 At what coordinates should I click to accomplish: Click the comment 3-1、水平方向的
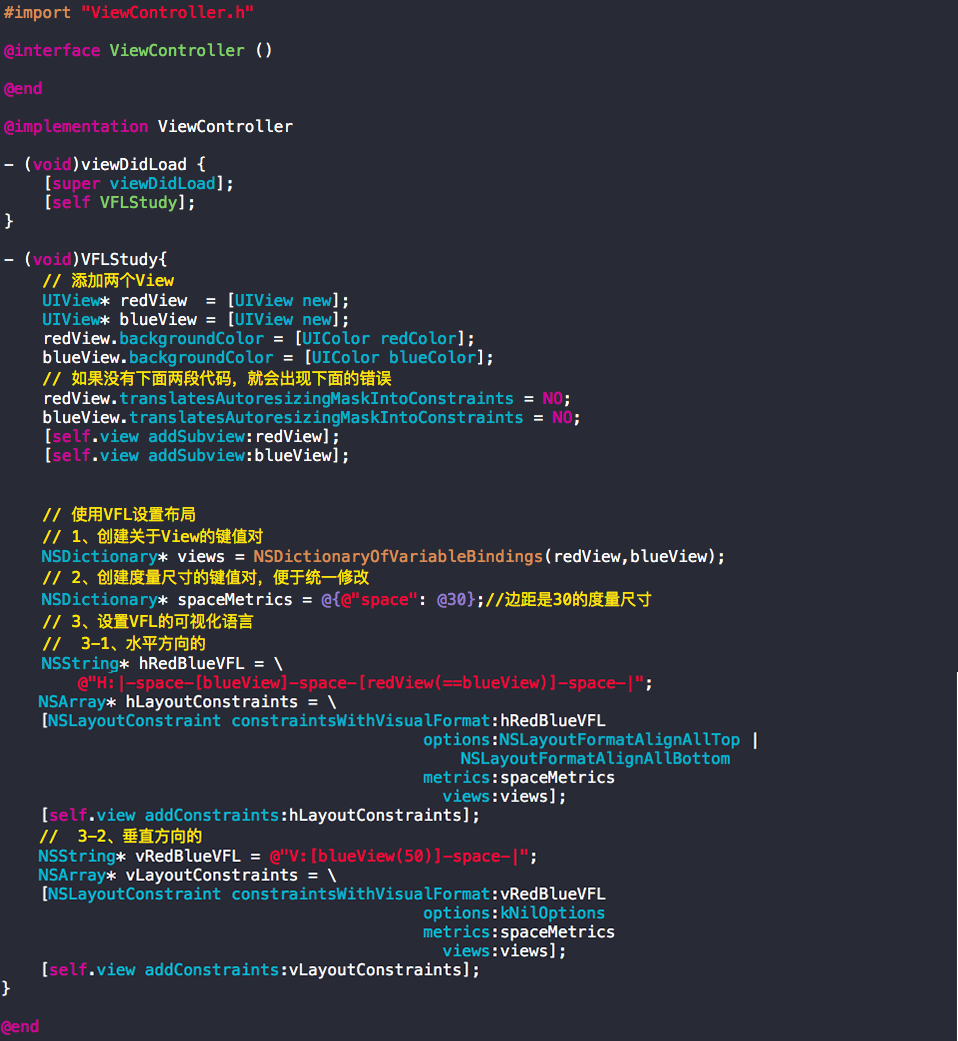click(124, 643)
